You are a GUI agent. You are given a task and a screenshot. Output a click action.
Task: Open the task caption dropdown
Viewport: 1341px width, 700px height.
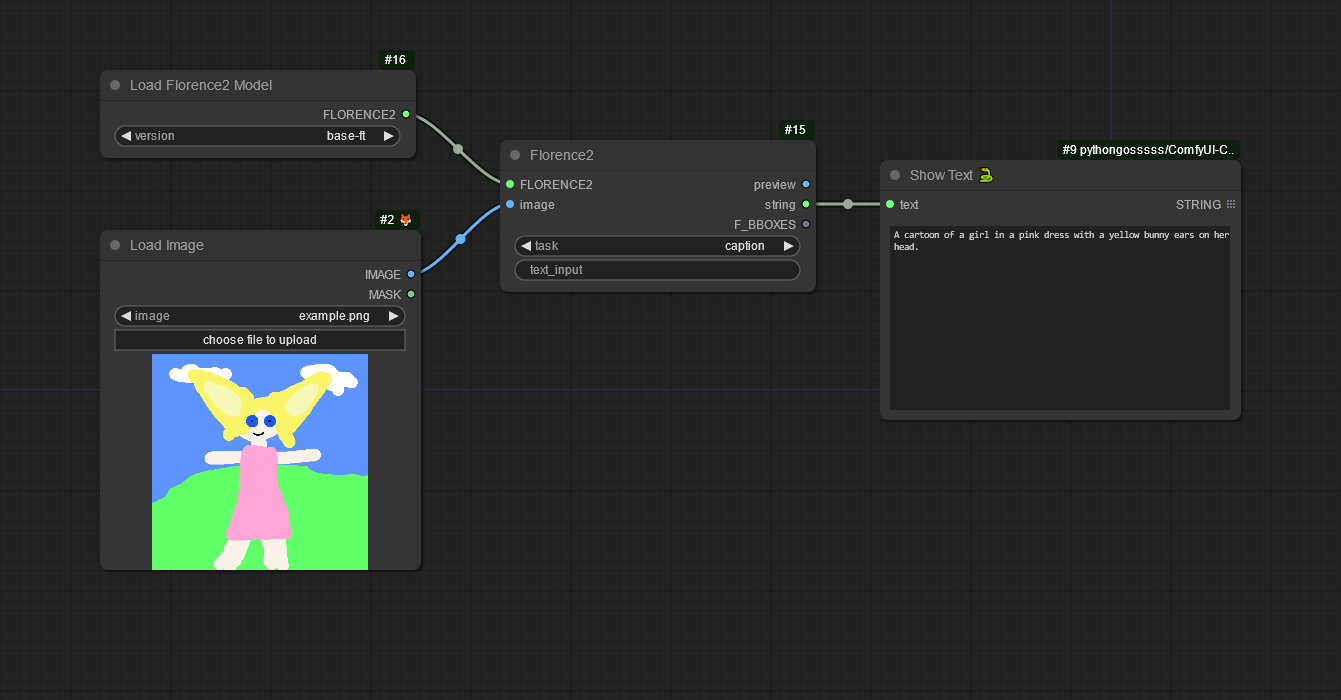coord(658,246)
